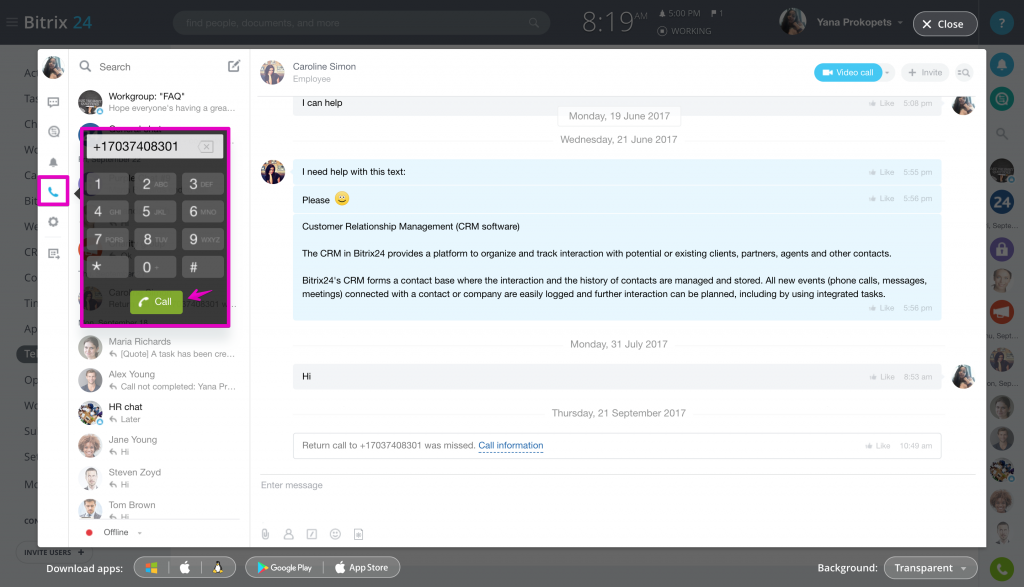Click notification bell in right side panel
The image size is (1024, 587).
(1001, 65)
